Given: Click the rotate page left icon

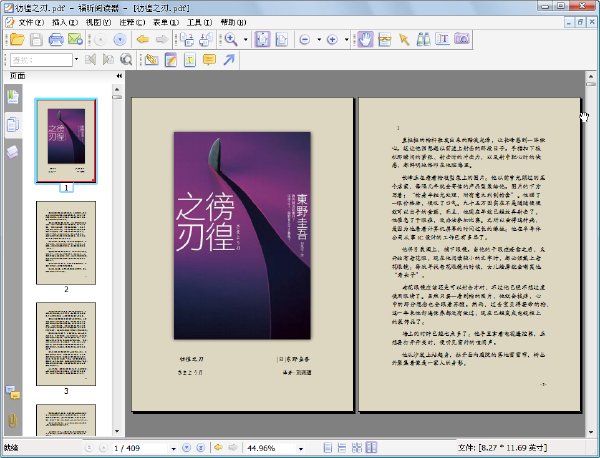Looking at the screenshot, I should click(187, 39).
